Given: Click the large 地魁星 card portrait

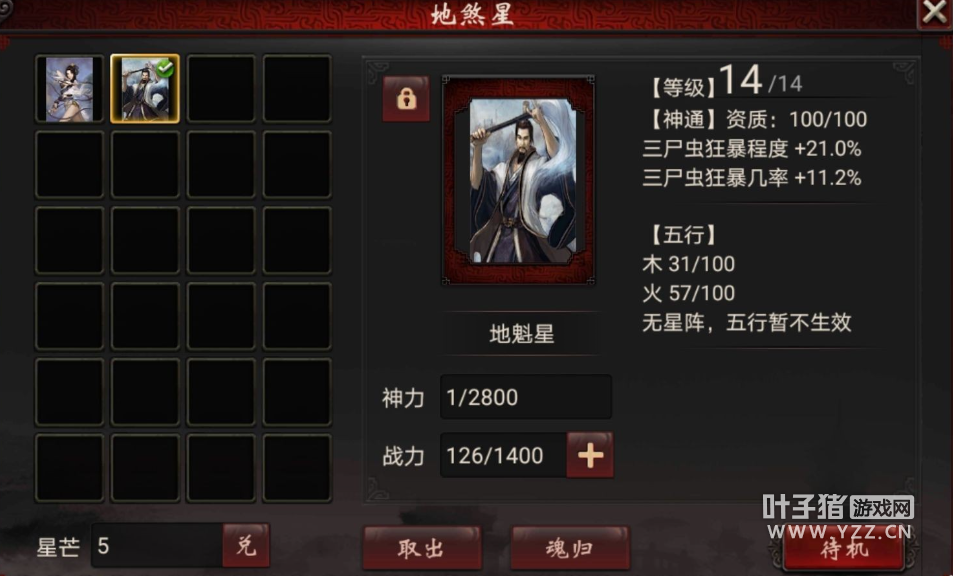Looking at the screenshot, I should [x=518, y=180].
